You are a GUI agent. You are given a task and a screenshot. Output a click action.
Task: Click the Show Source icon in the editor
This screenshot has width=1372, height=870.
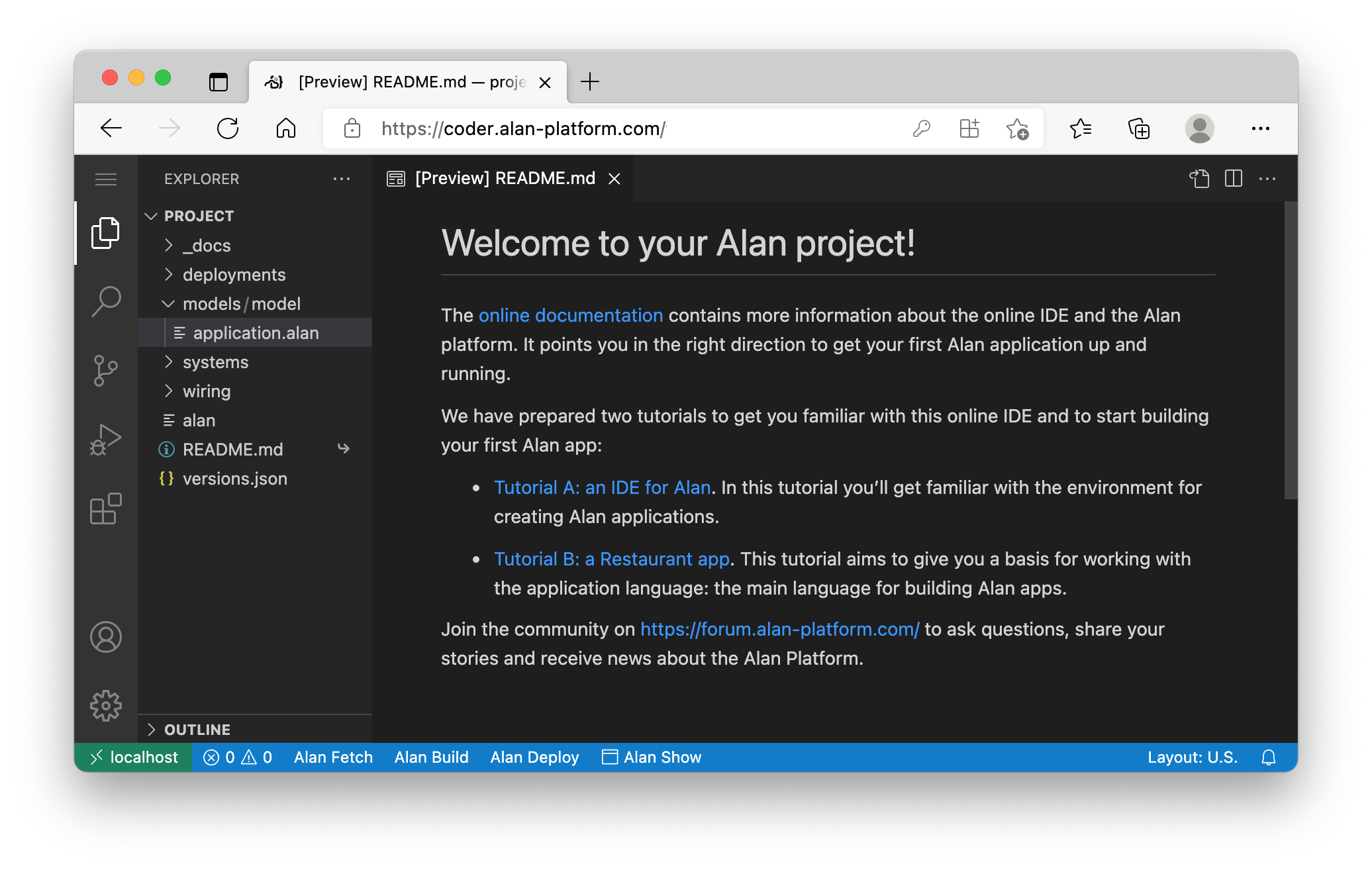coord(1199,179)
